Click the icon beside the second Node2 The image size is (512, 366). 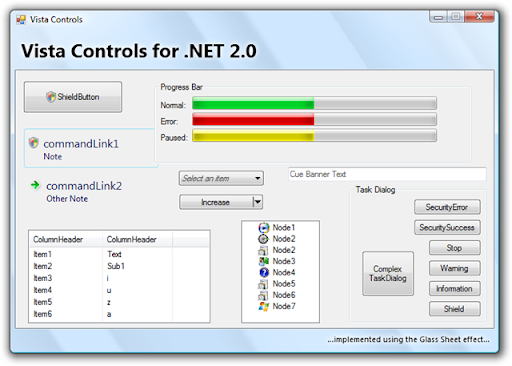tap(263, 250)
